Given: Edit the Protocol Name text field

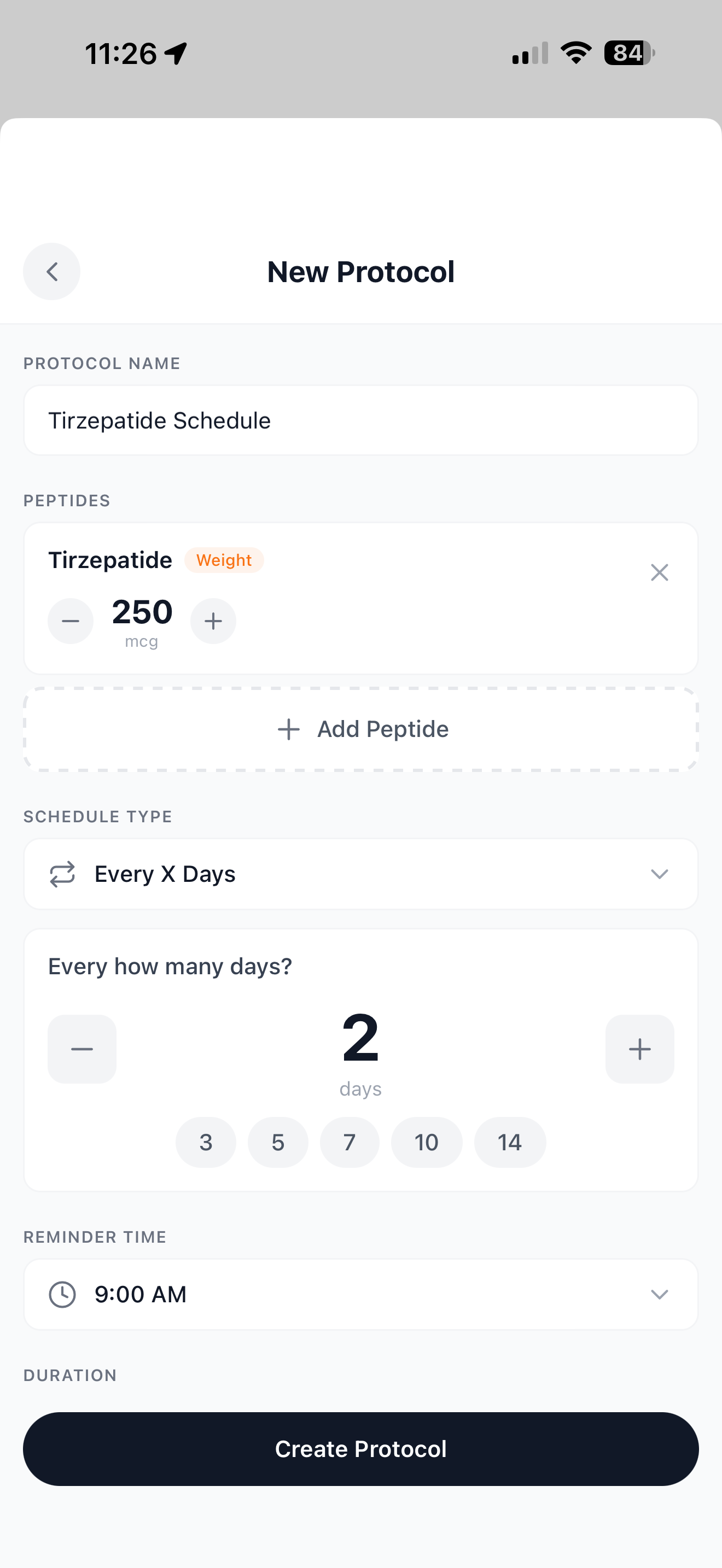Looking at the screenshot, I should click(x=360, y=420).
